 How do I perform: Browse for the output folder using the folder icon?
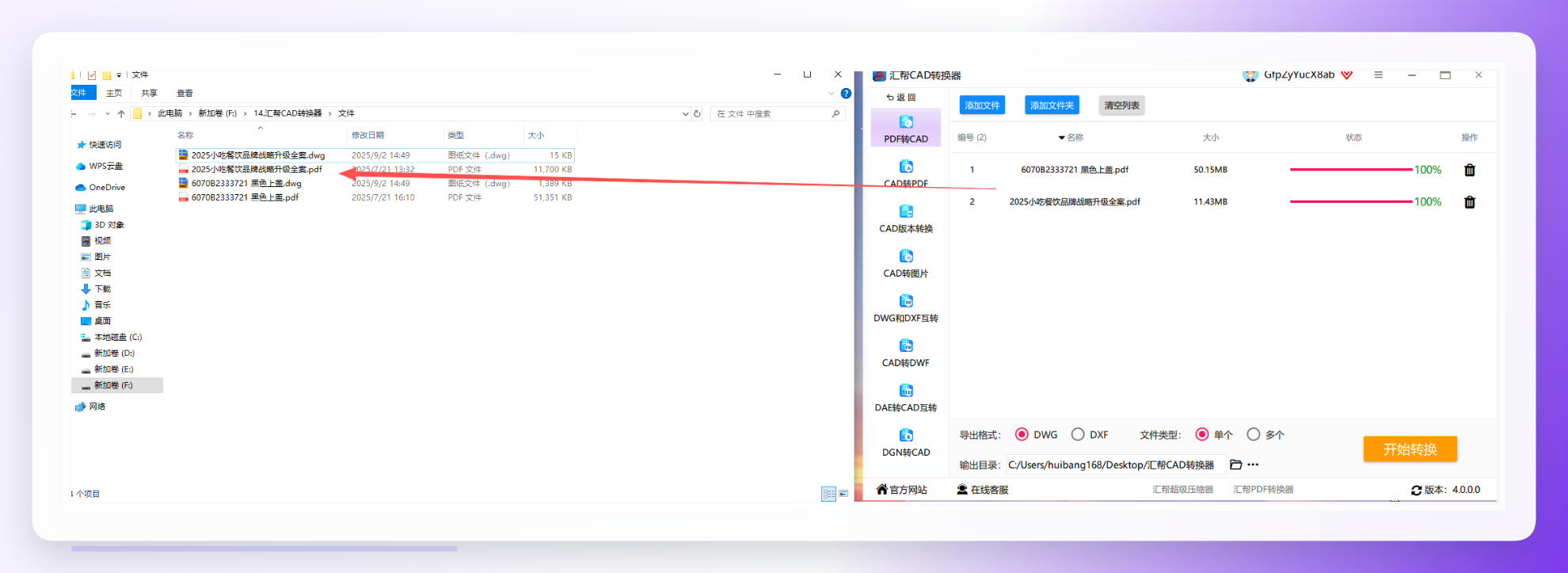click(x=1235, y=464)
